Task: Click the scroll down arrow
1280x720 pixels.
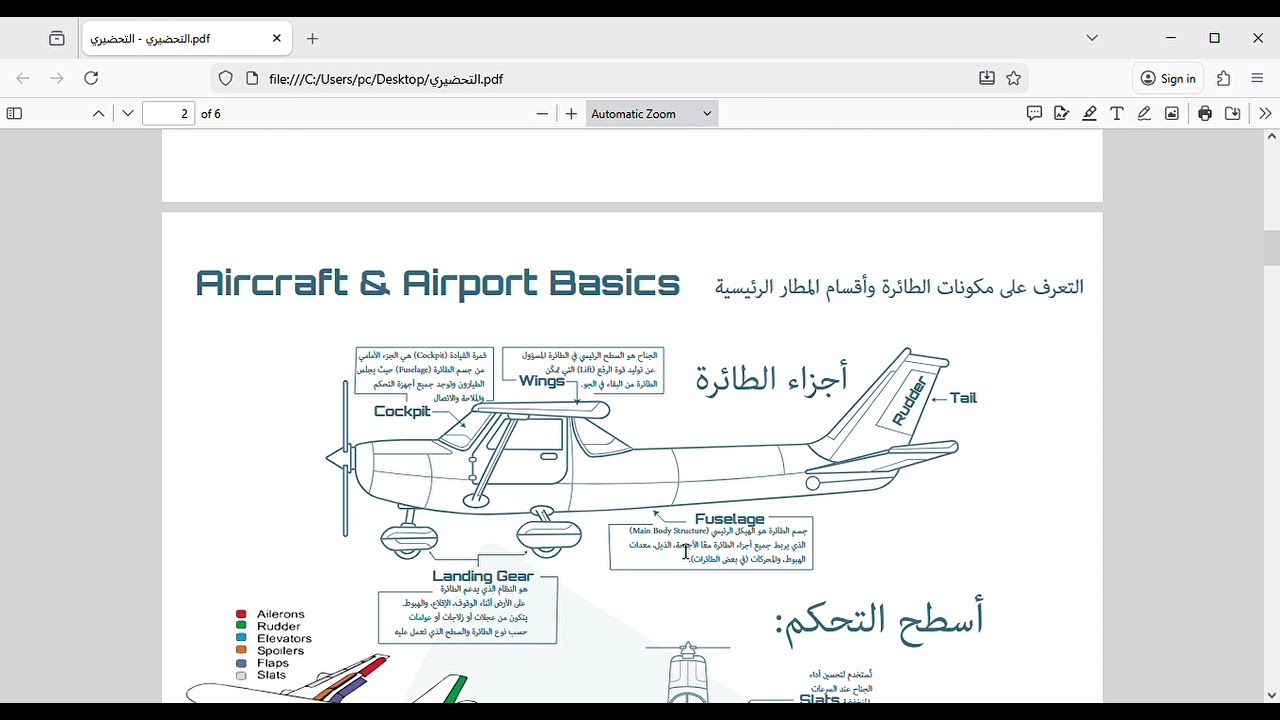Action: 1272,696
